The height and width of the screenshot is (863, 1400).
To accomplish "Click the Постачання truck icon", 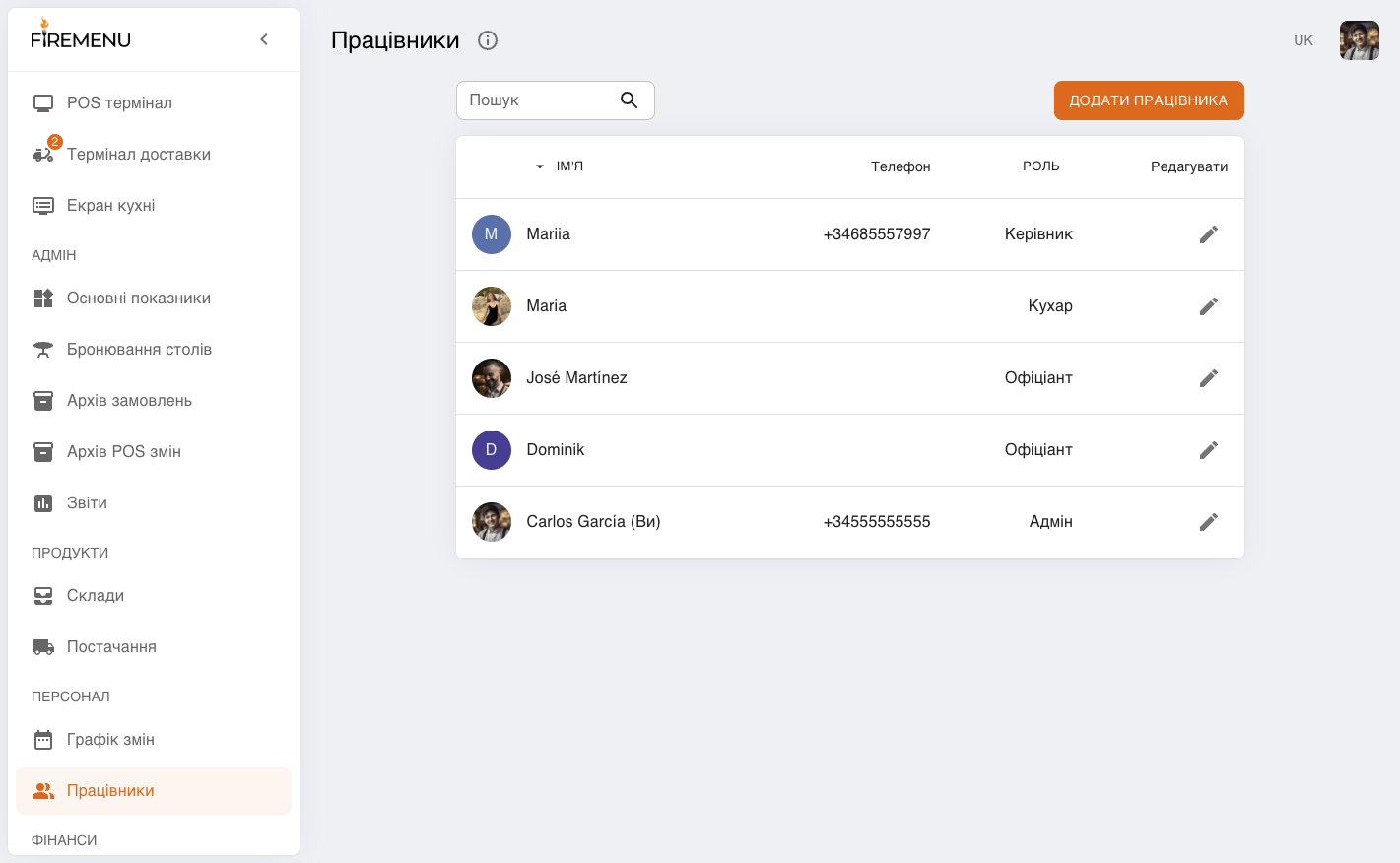I will (43, 647).
